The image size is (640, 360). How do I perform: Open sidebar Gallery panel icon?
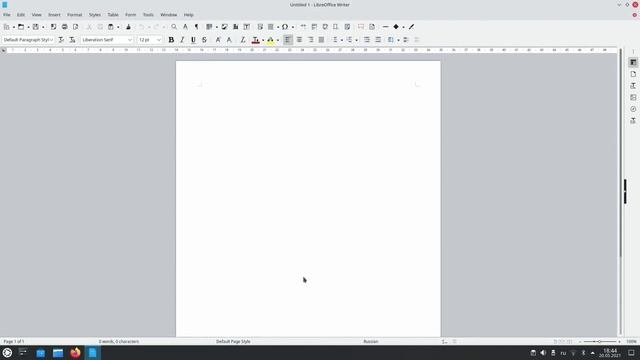(x=633, y=98)
